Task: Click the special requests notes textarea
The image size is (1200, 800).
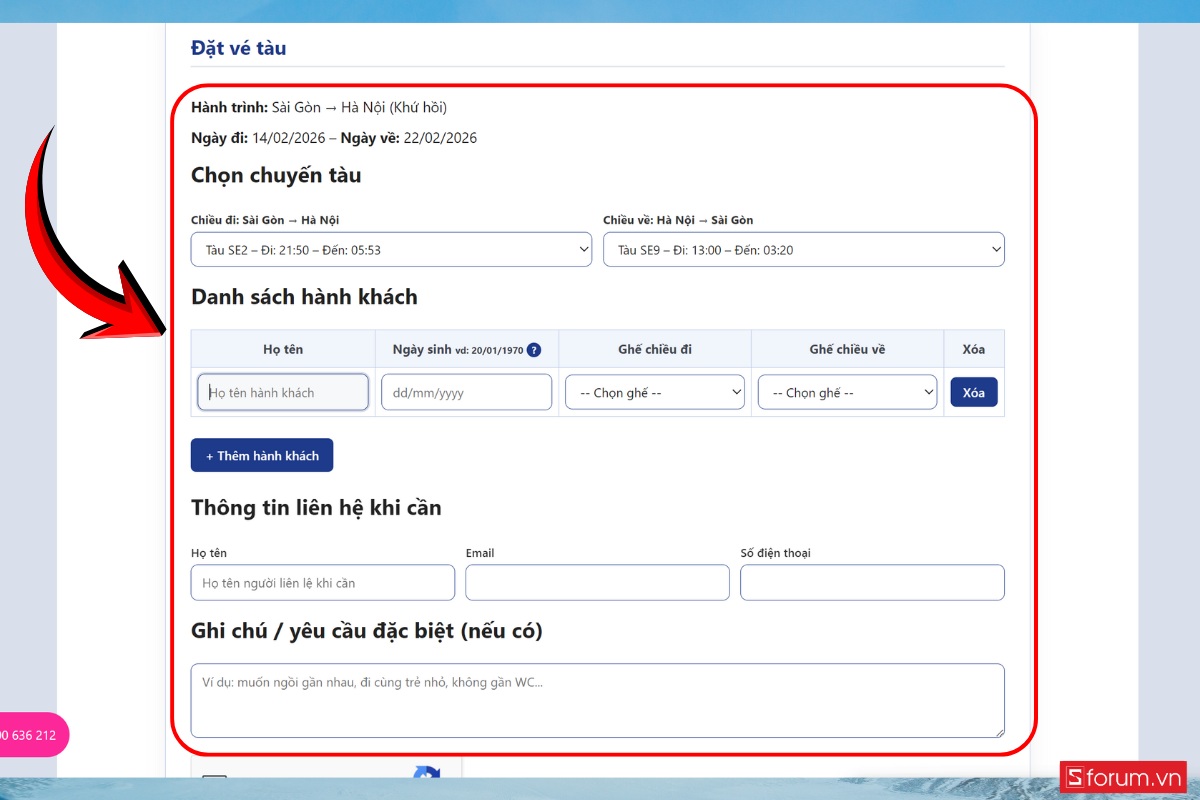Action: click(x=597, y=698)
